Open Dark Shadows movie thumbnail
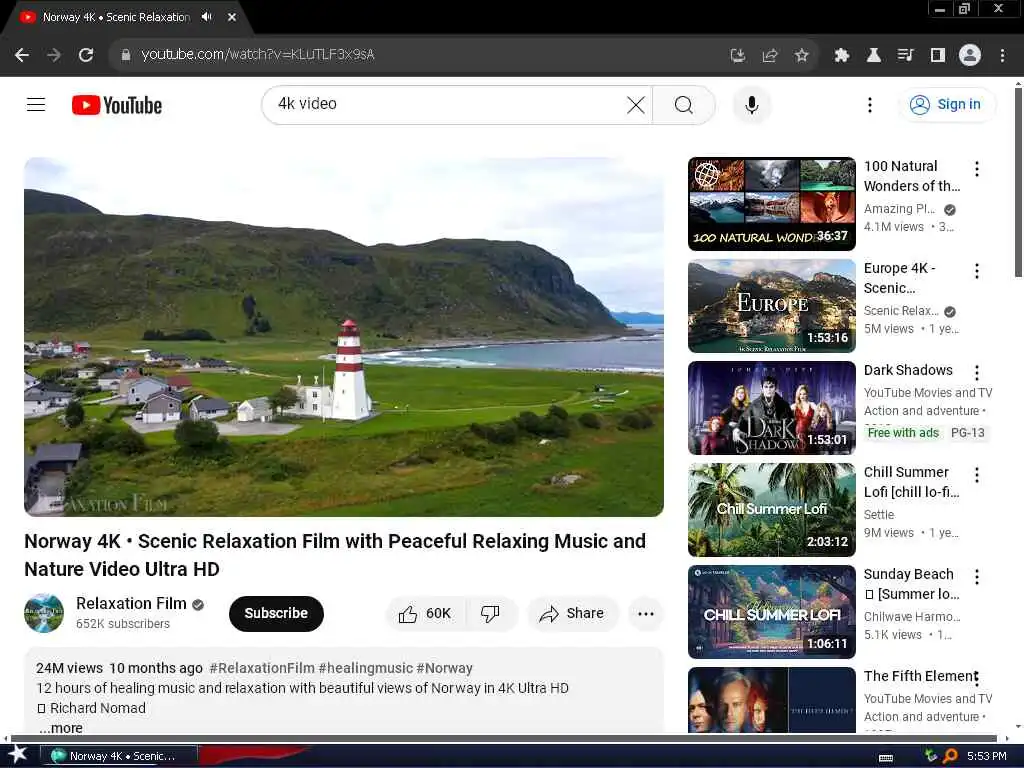The width and height of the screenshot is (1024, 768). [771, 408]
